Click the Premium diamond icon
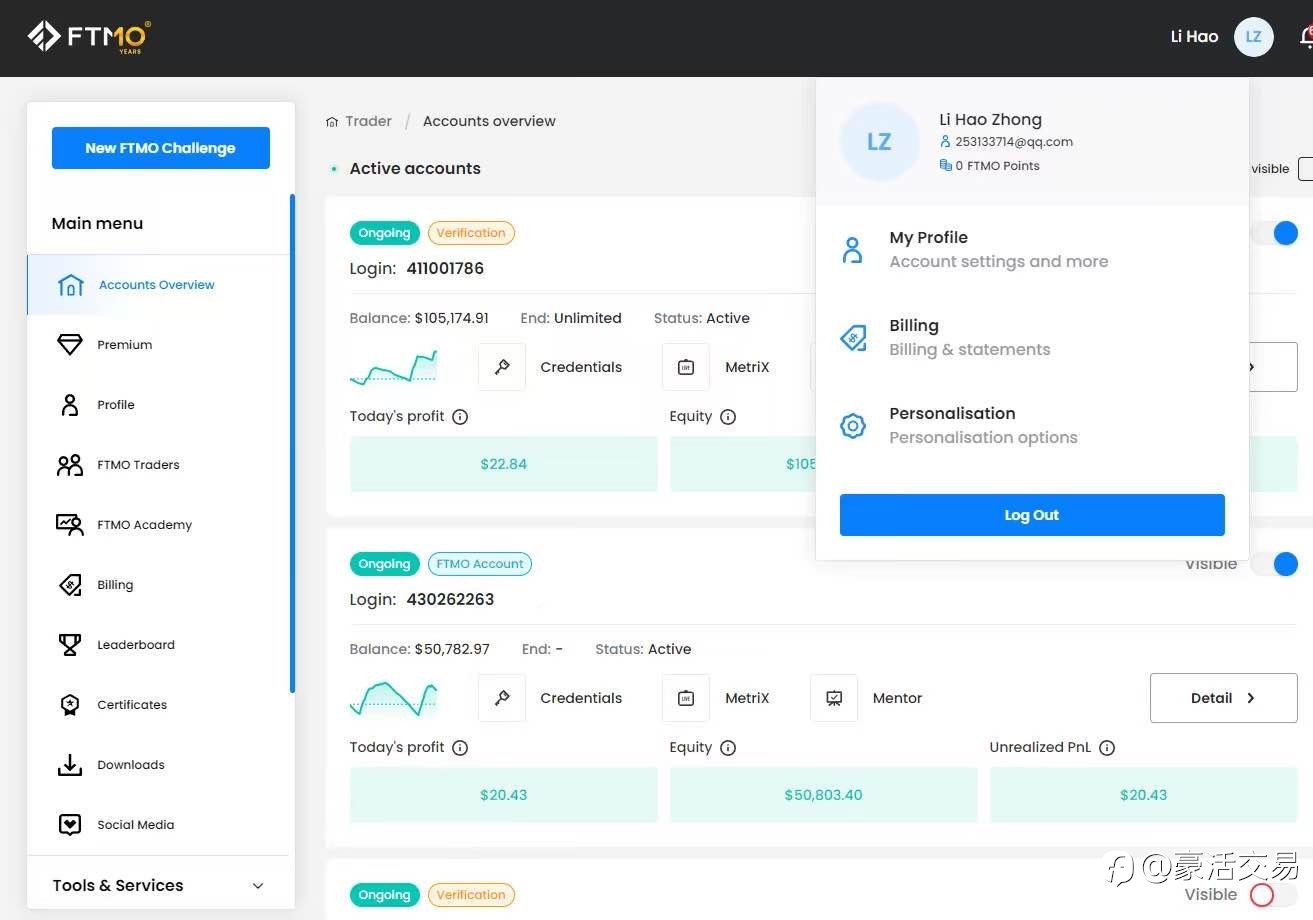This screenshot has height=920, width=1313. pyautogui.click(x=70, y=345)
